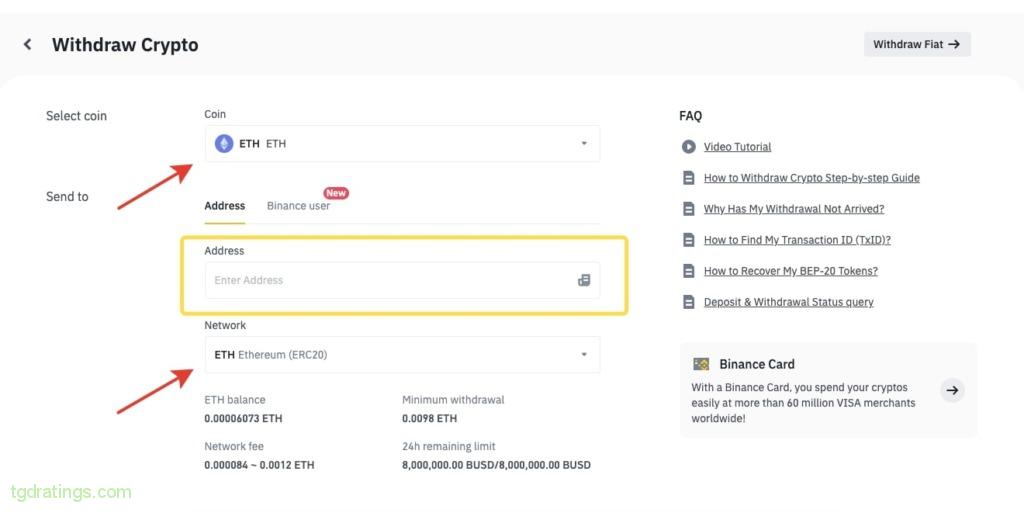
Task: Open How to Withdraw Crypto Step-by-step Guide
Action: pyautogui.click(x=812, y=178)
